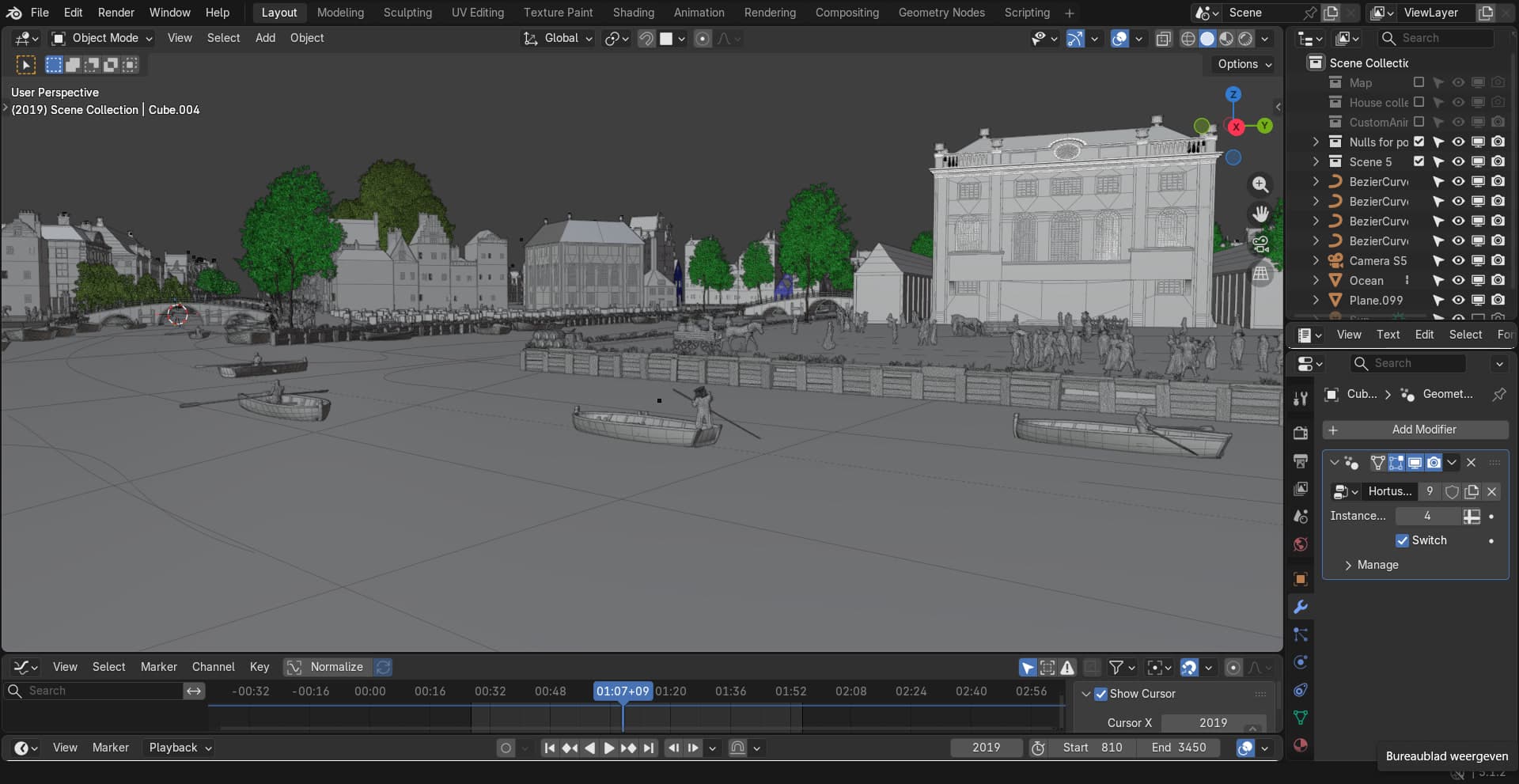Toggle snapping magnet in viewport header
Image resolution: width=1519 pixels, height=784 pixels.
(x=646, y=39)
